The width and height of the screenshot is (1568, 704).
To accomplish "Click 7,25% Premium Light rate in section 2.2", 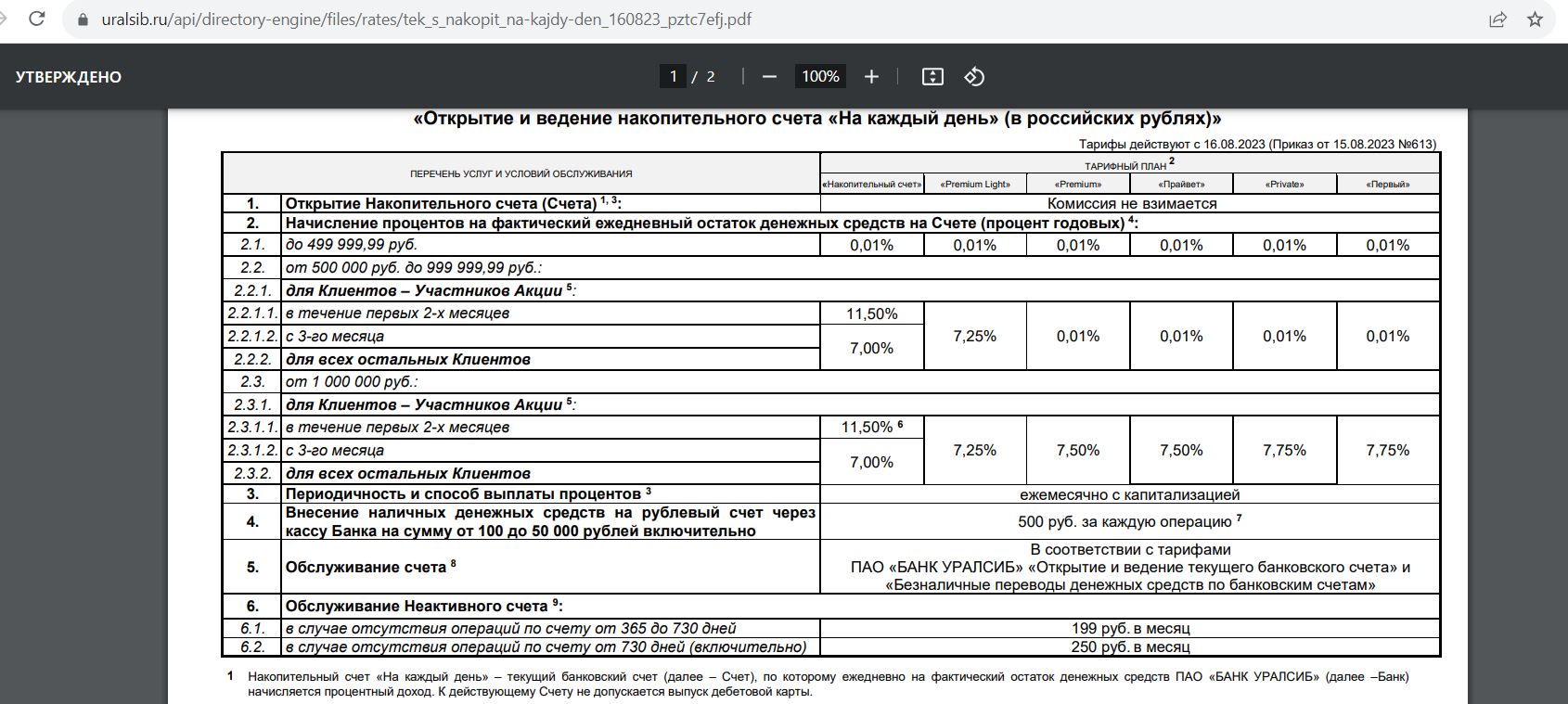I will coord(975,336).
